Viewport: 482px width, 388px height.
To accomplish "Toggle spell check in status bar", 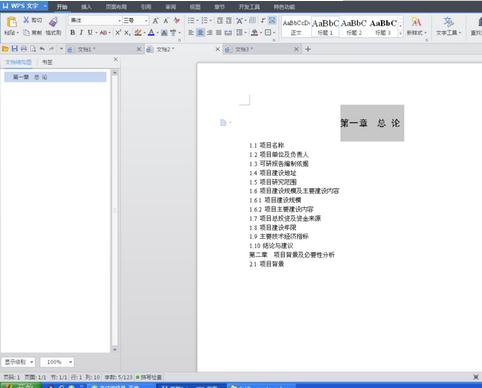I will [149, 377].
